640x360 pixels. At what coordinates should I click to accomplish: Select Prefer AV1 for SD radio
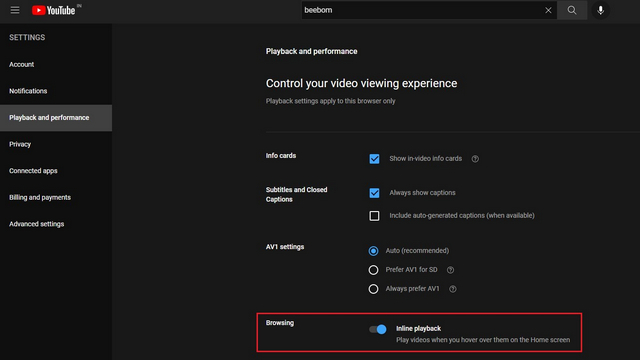point(373,270)
